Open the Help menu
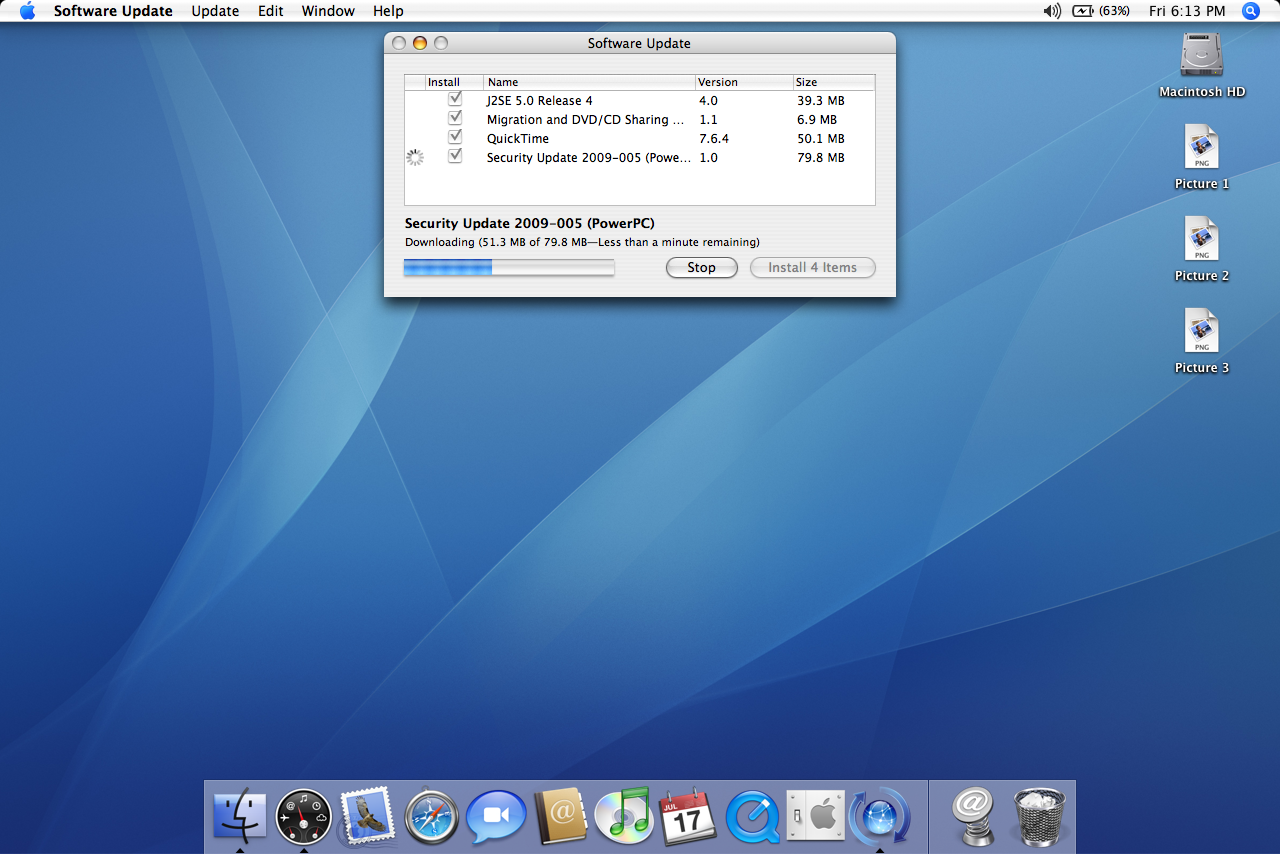1280x854 pixels. (388, 11)
